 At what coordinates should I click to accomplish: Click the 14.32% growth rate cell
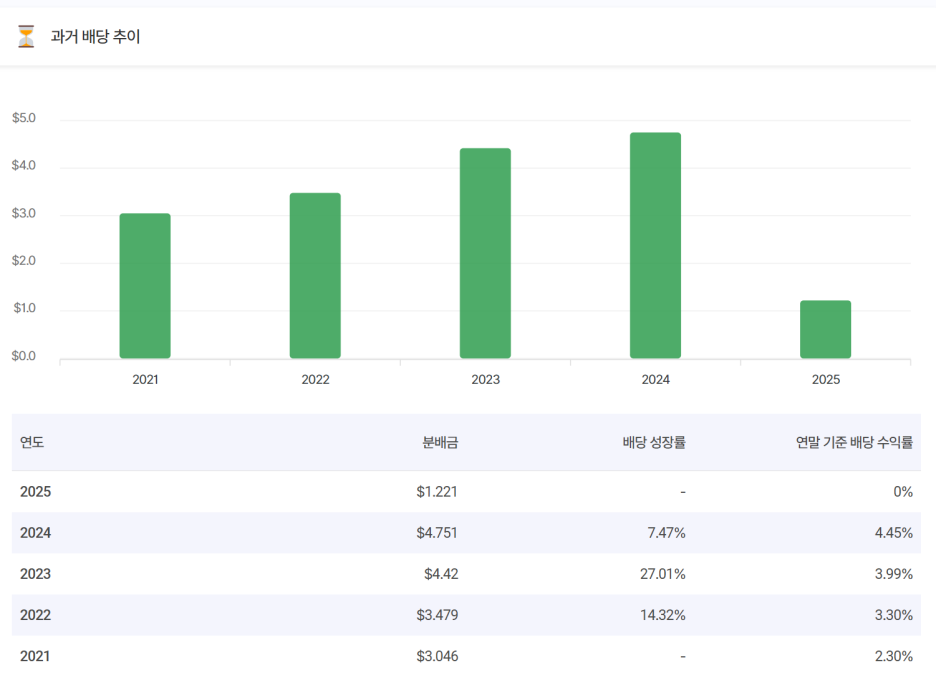pyautogui.click(x=663, y=615)
